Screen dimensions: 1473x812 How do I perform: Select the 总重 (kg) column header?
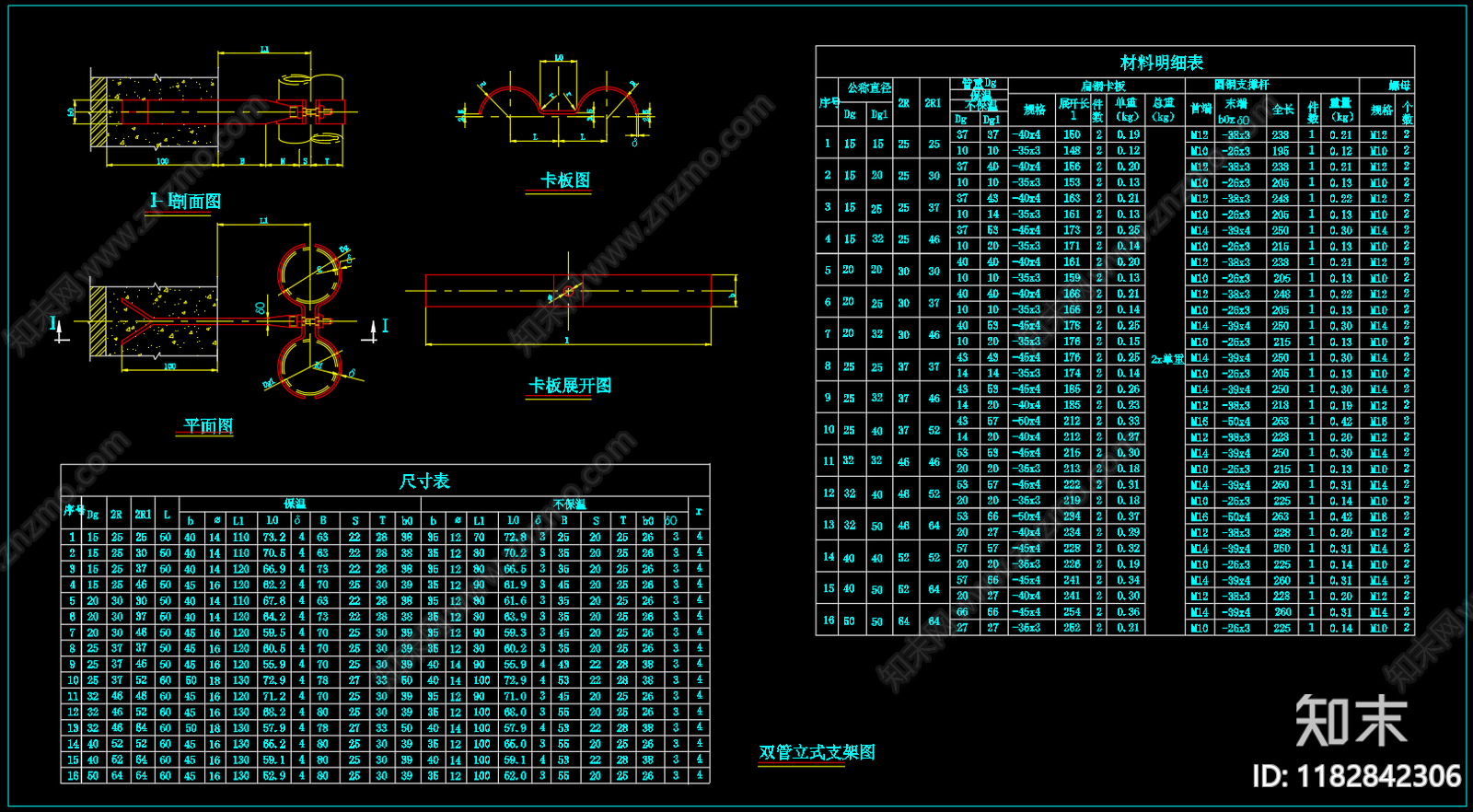[1164, 110]
